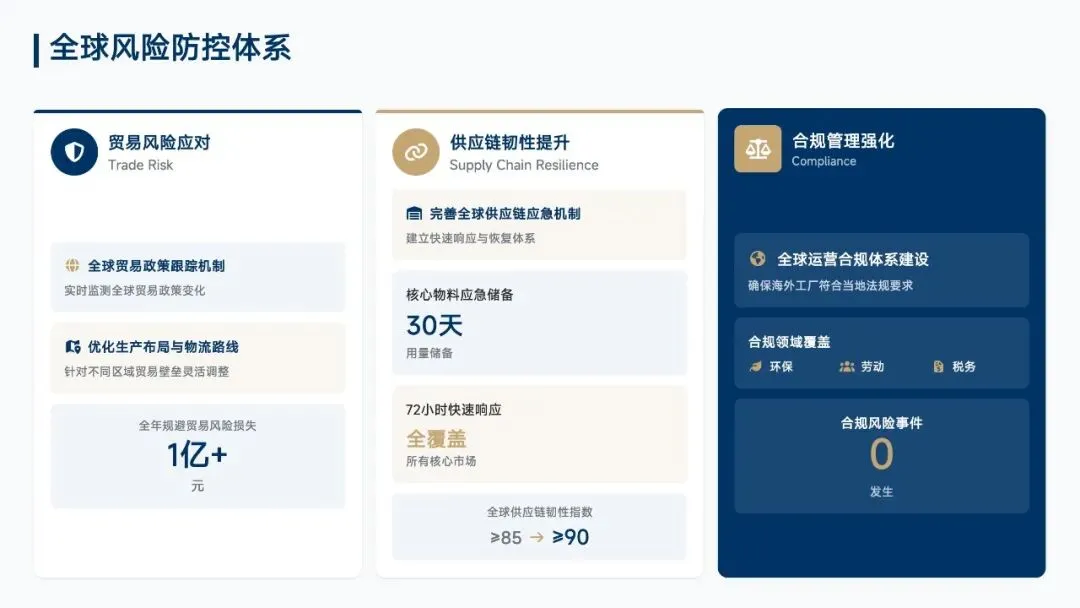
Task: Click the 合规领域覆盖 heading
Action: click(x=789, y=342)
